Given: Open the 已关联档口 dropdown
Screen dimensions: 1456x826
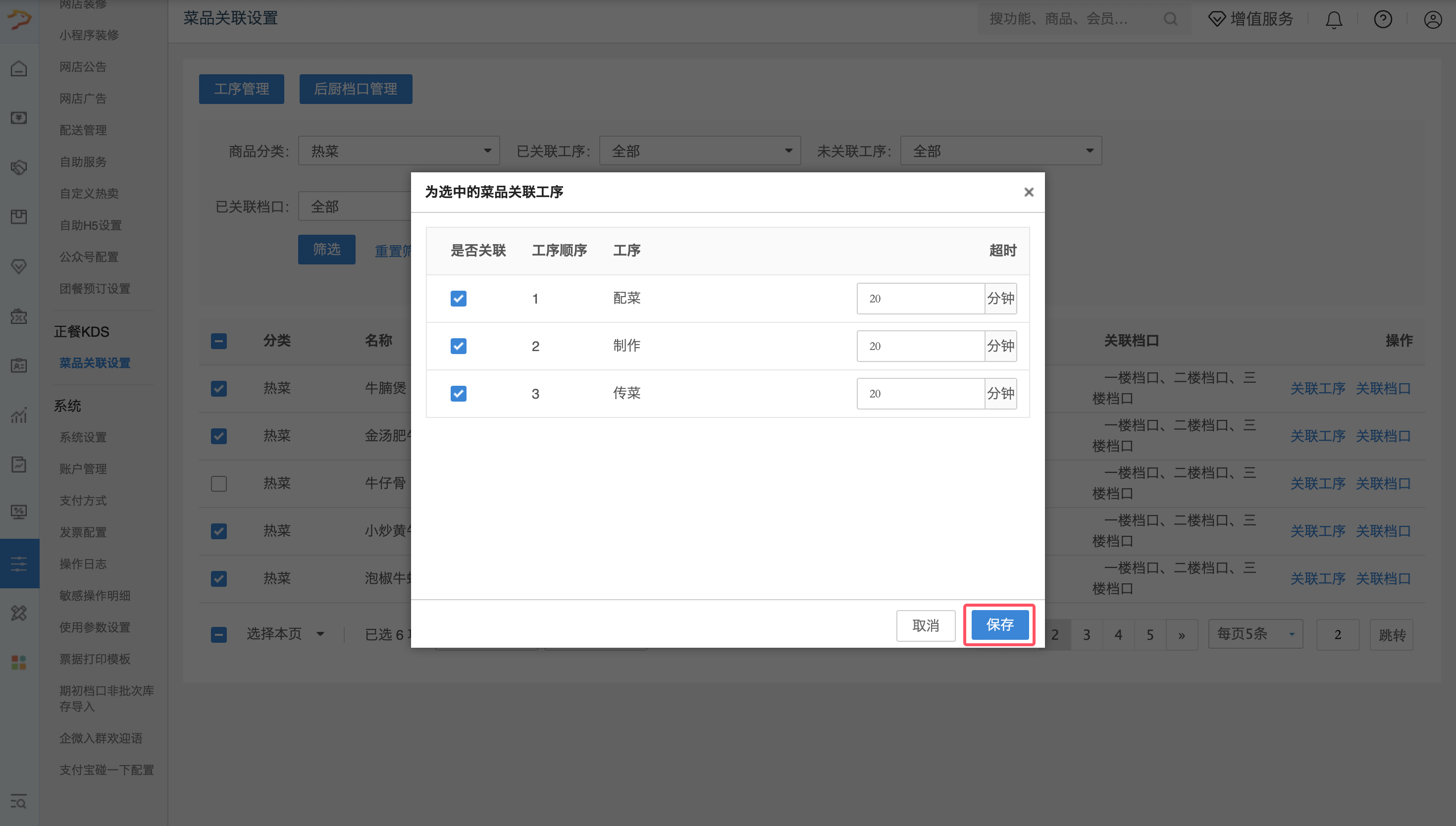Looking at the screenshot, I should coord(355,206).
